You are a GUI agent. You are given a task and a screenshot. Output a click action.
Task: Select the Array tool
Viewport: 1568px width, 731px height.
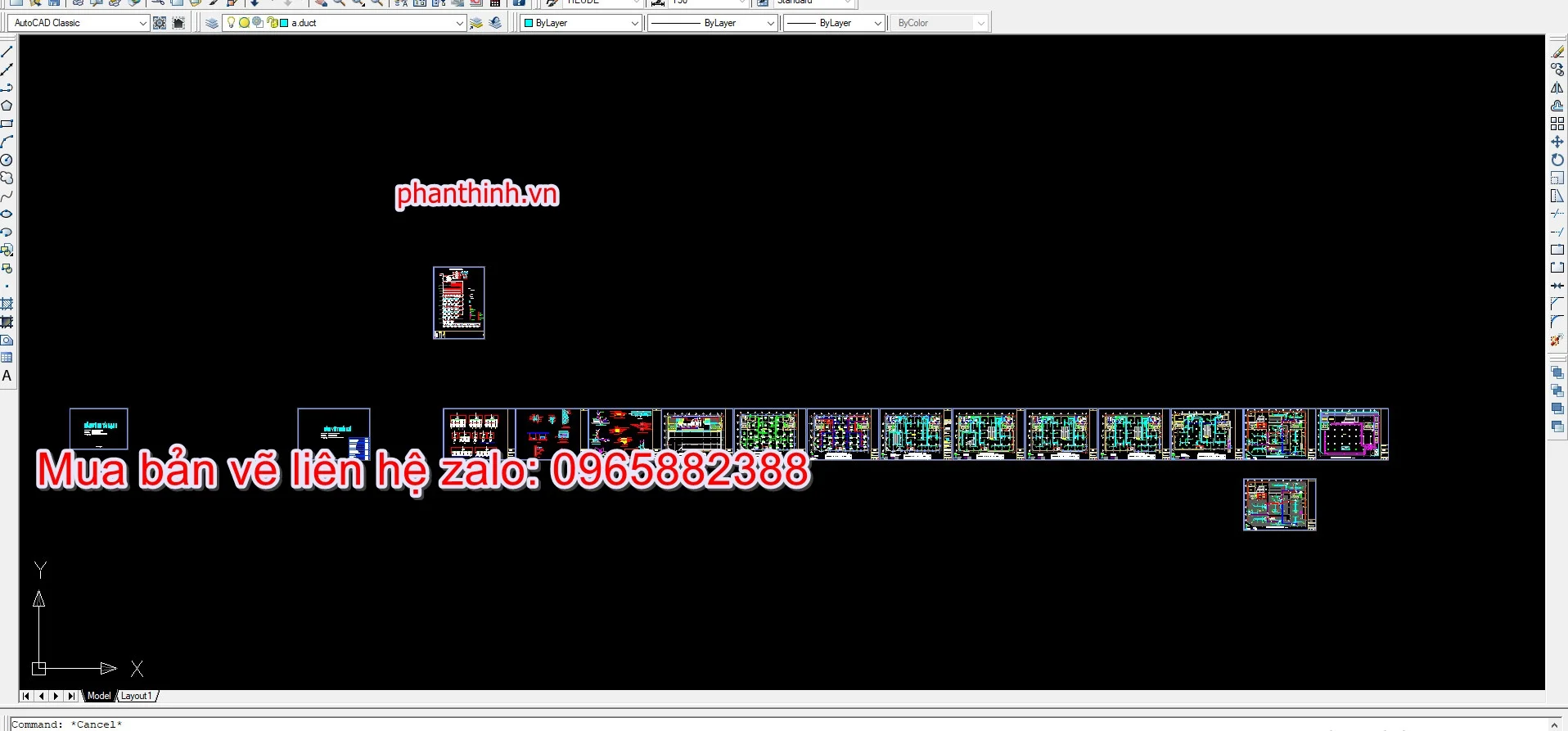(1557, 124)
